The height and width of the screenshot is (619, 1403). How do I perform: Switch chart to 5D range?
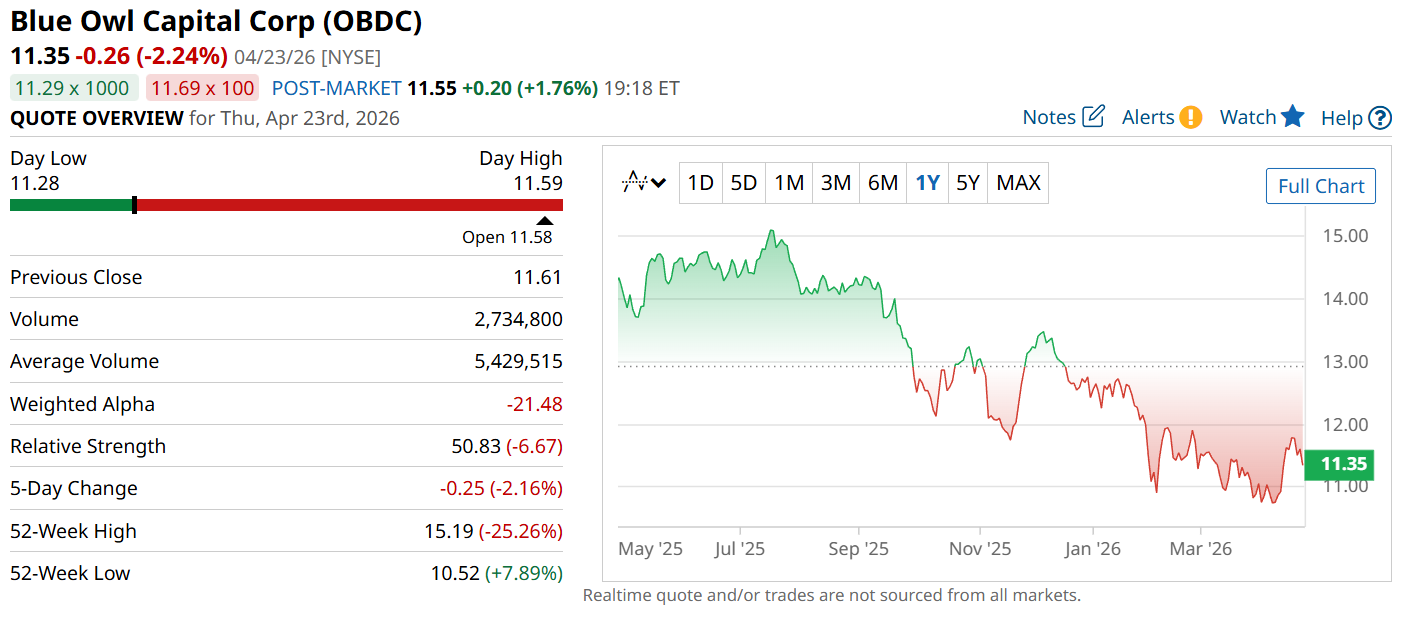coord(743,183)
